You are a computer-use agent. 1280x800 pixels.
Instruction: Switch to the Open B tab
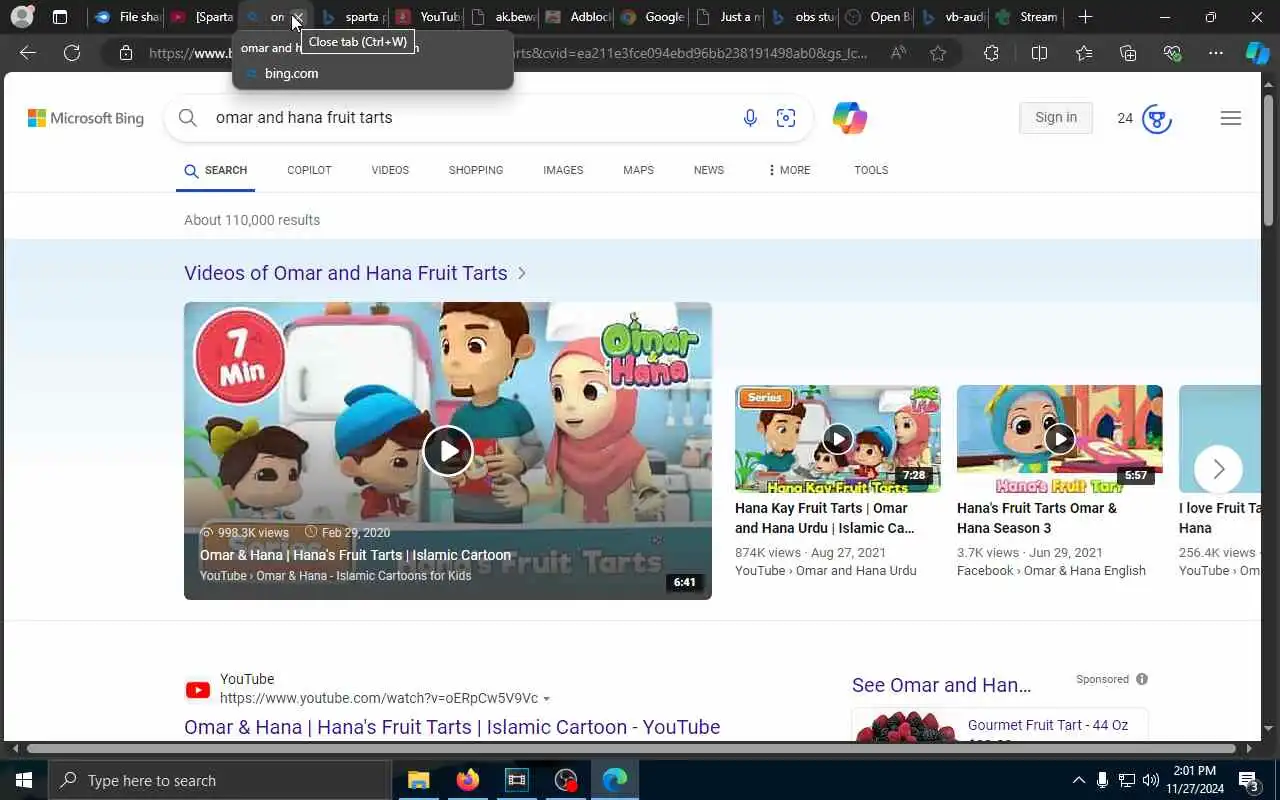tap(877, 17)
